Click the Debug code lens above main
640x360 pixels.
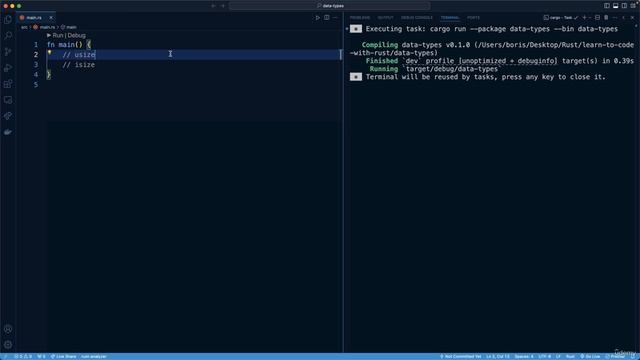76,36
